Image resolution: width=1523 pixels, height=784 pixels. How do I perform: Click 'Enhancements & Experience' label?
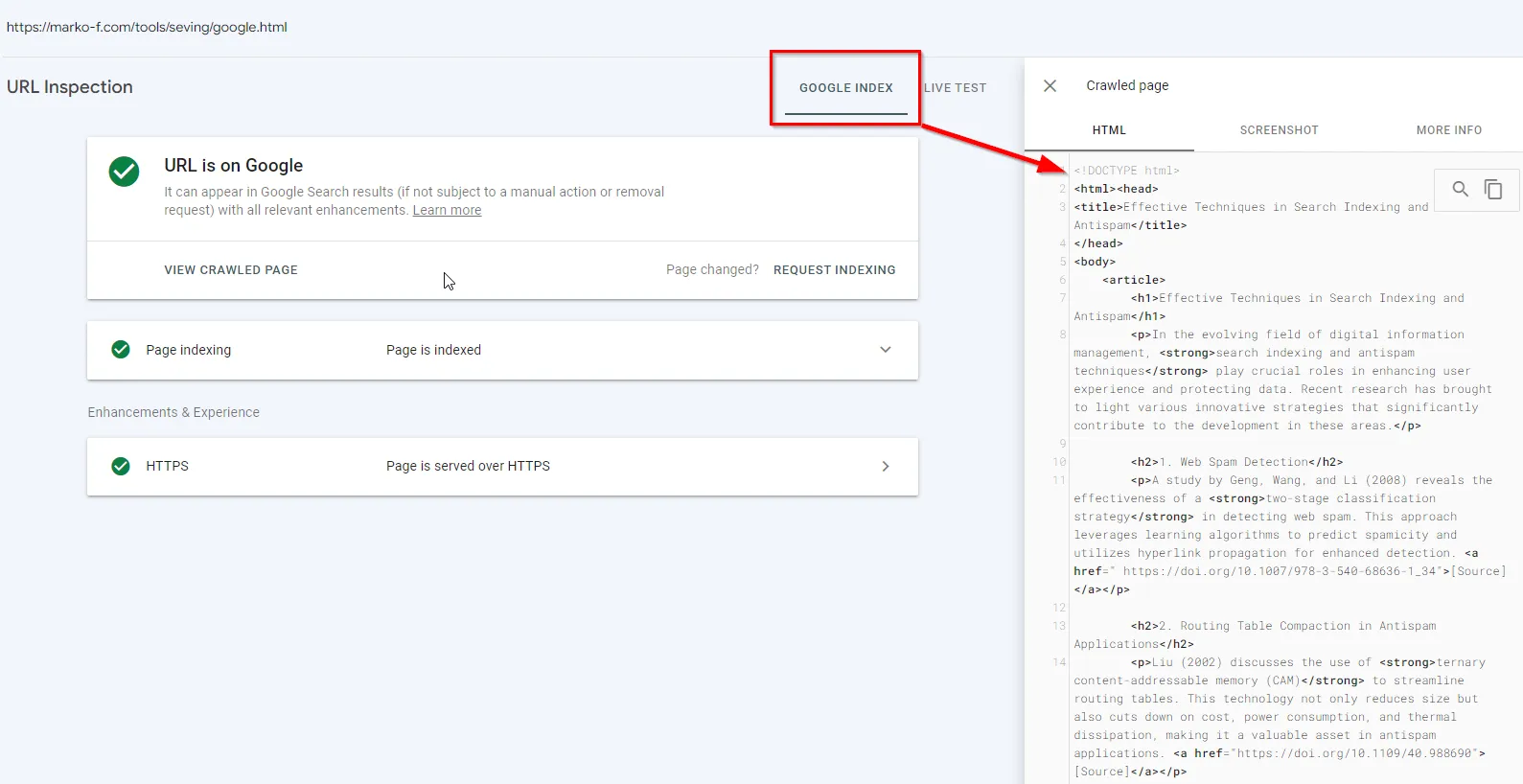[x=173, y=412]
